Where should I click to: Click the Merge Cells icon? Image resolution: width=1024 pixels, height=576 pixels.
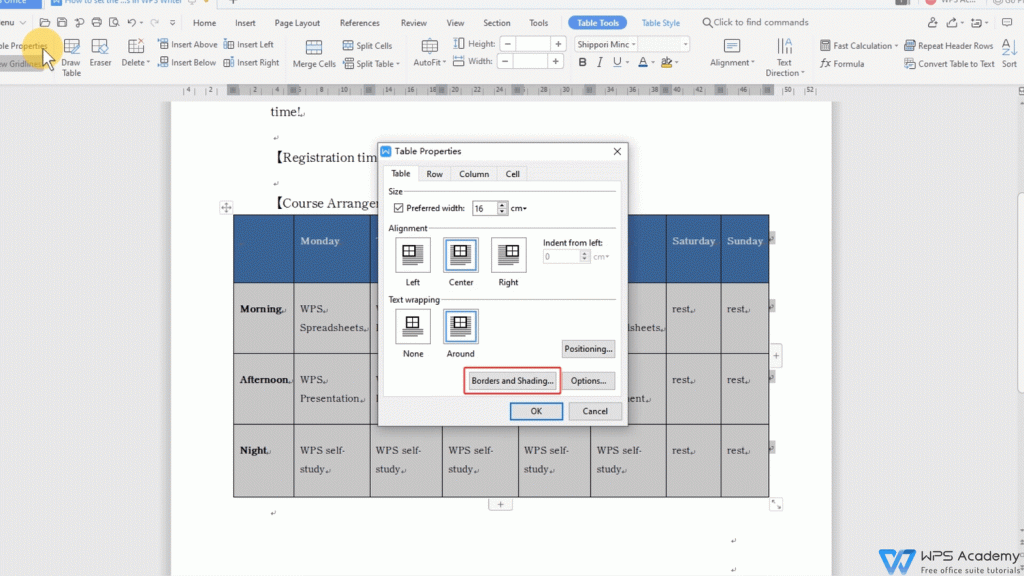314,47
